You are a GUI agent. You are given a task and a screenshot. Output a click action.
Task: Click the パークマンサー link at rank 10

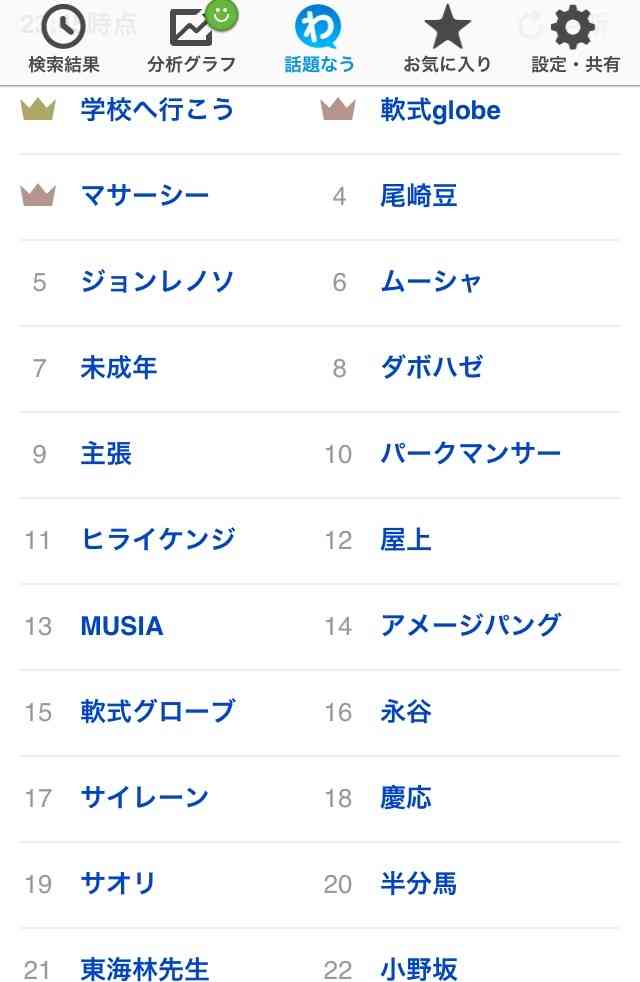pyautogui.click(x=468, y=453)
